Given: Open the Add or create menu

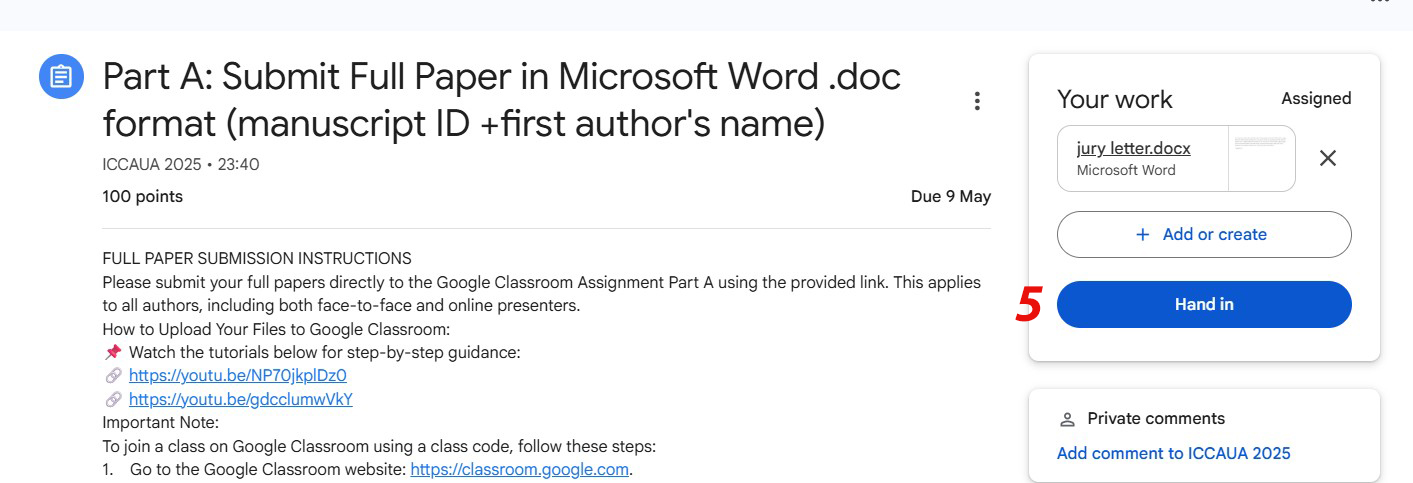Looking at the screenshot, I should (1203, 234).
